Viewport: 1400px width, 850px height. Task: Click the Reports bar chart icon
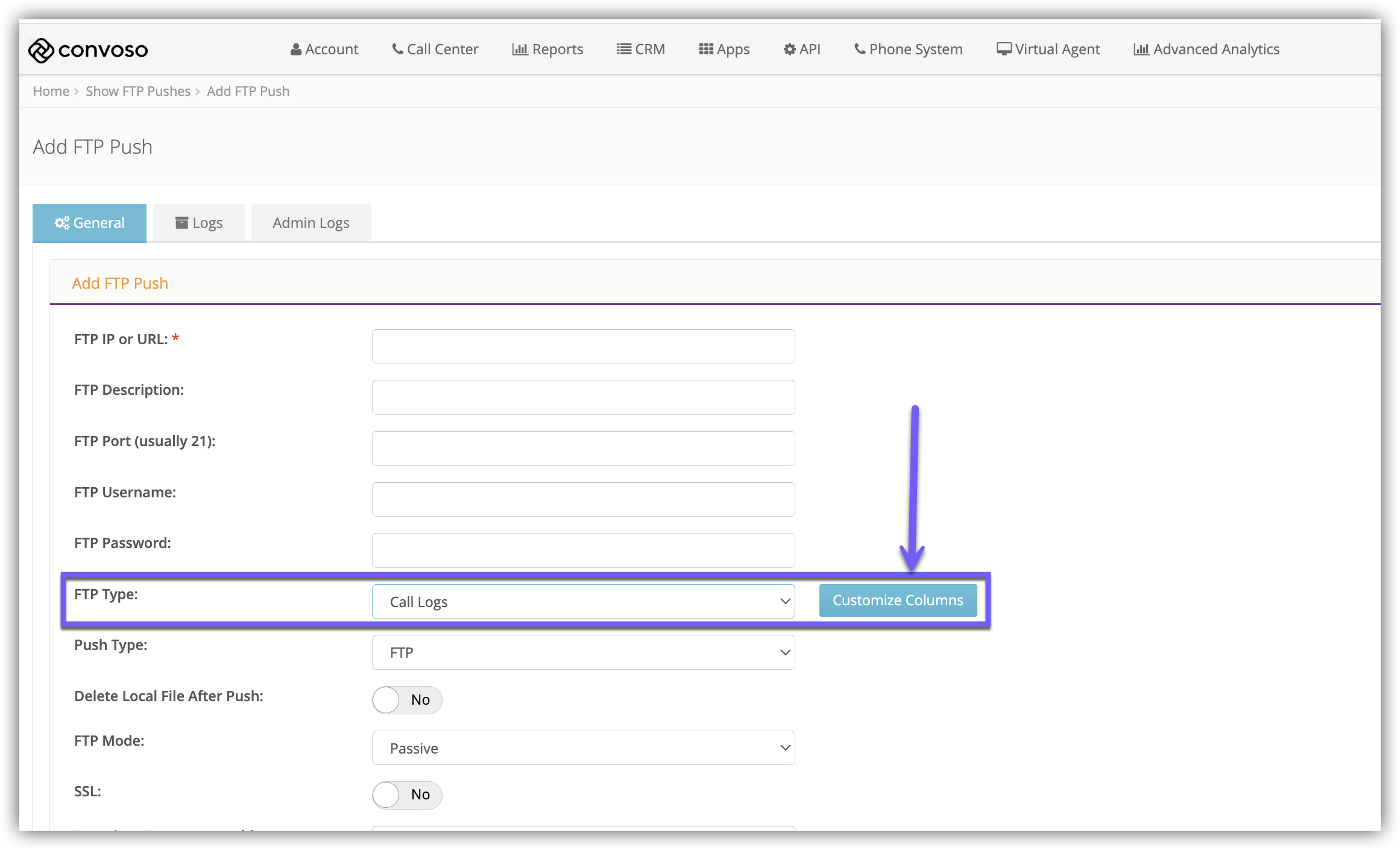520,49
